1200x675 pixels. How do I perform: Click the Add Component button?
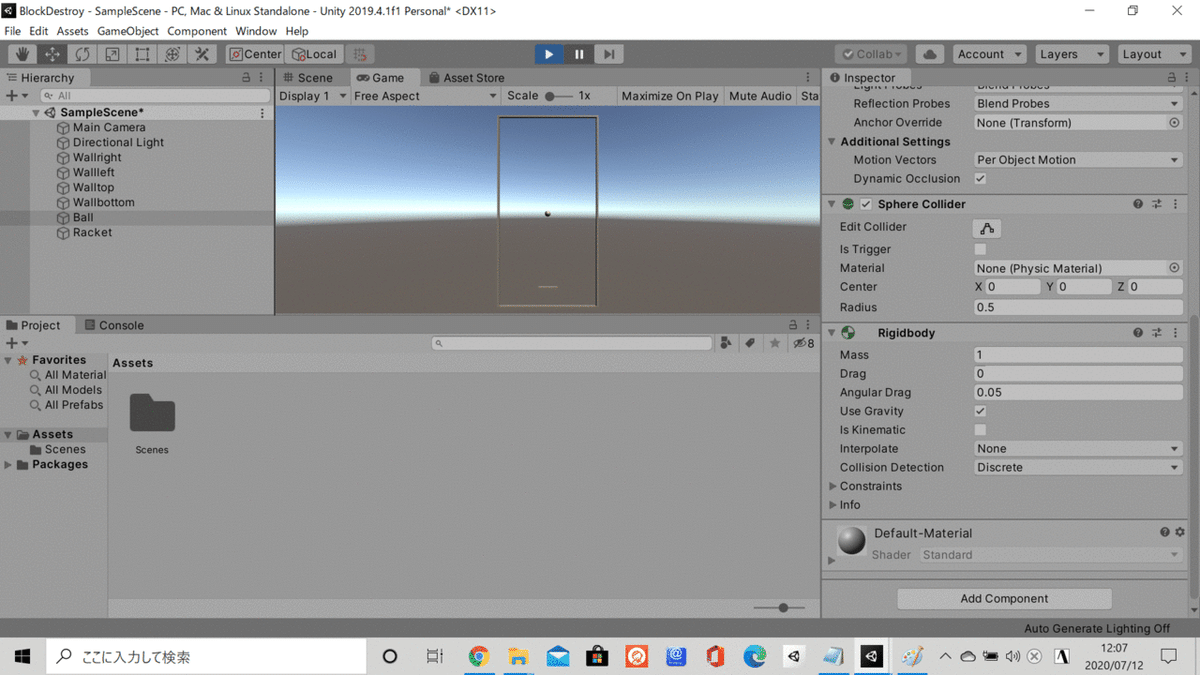[1004, 599]
